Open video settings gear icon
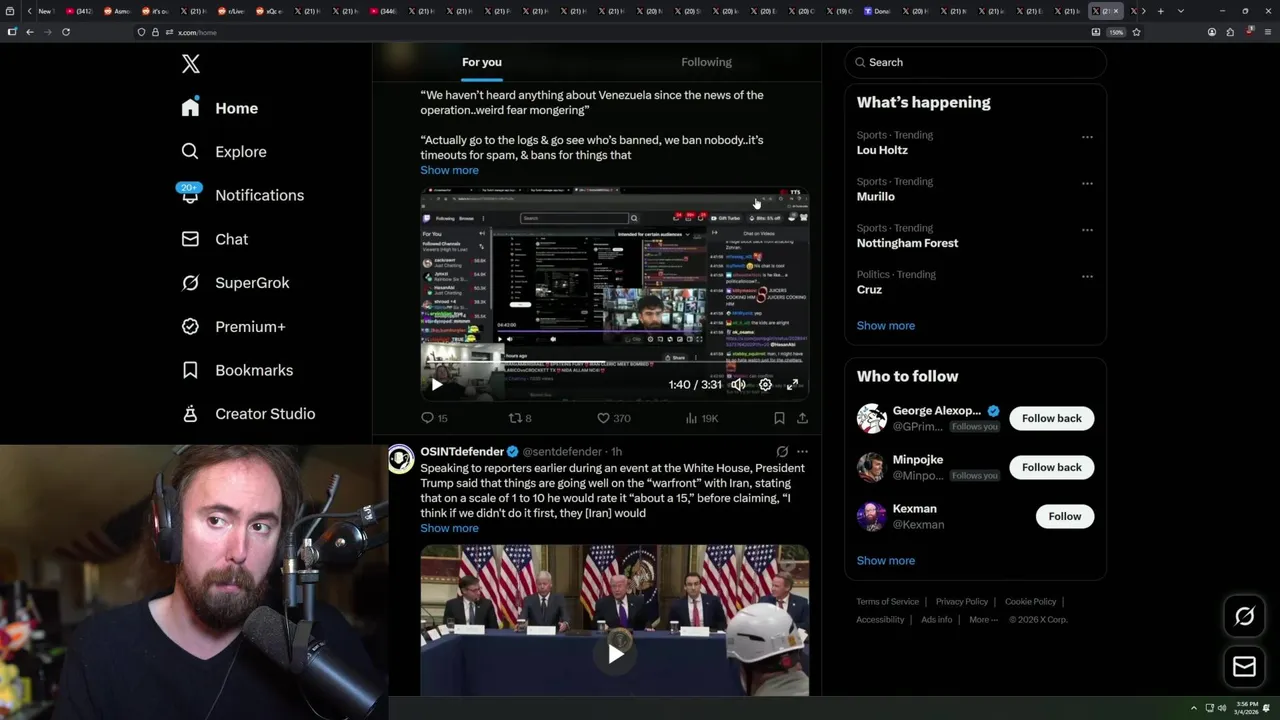Screen dimensions: 1280x720 [x=765, y=384]
